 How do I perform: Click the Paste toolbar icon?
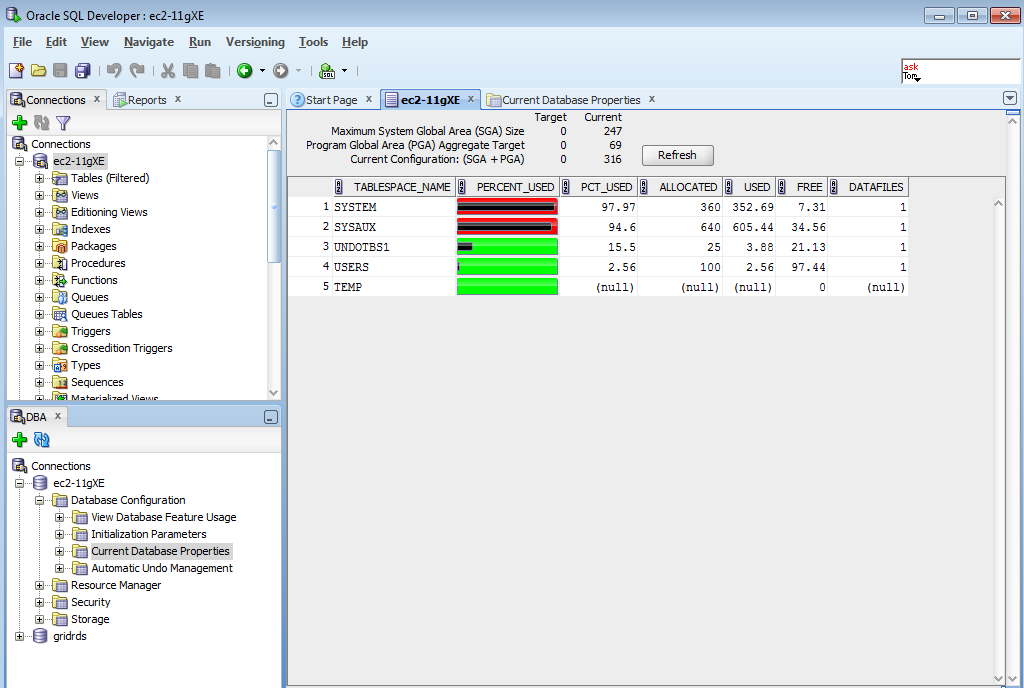(212, 70)
